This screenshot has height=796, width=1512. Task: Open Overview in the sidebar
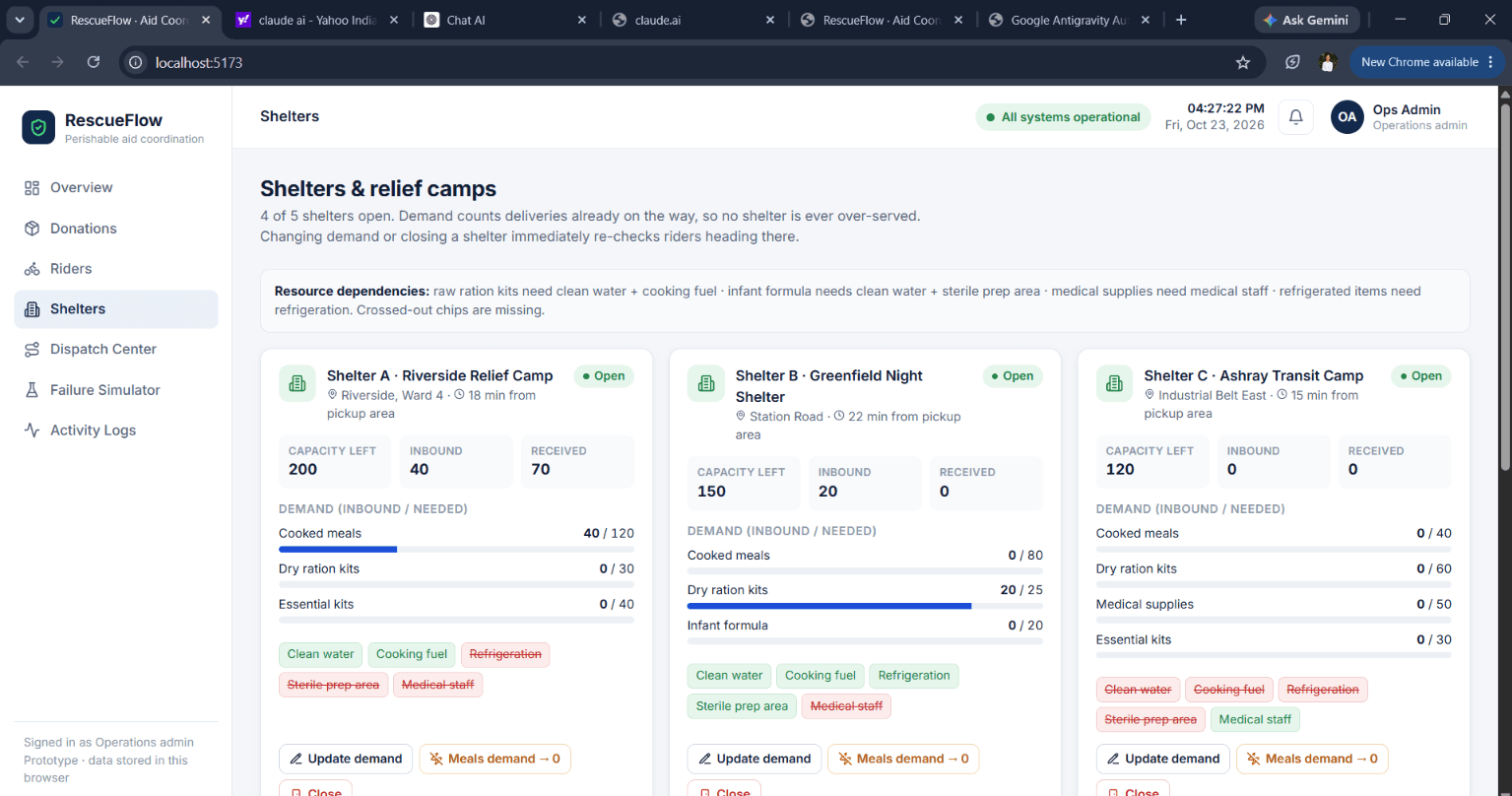116,187
